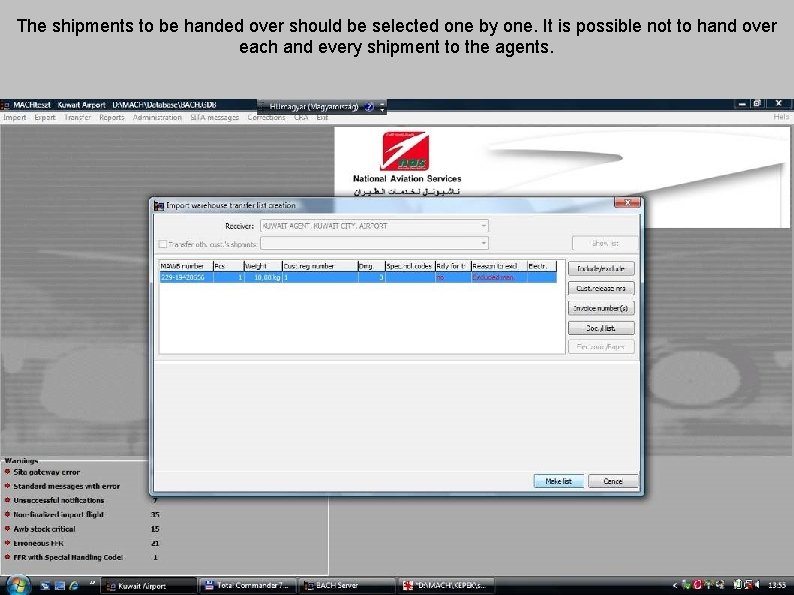The height and width of the screenshot is (595, 794).
Task: Click the 10,00 kg weight cell
Action: [x=262, y=277]
